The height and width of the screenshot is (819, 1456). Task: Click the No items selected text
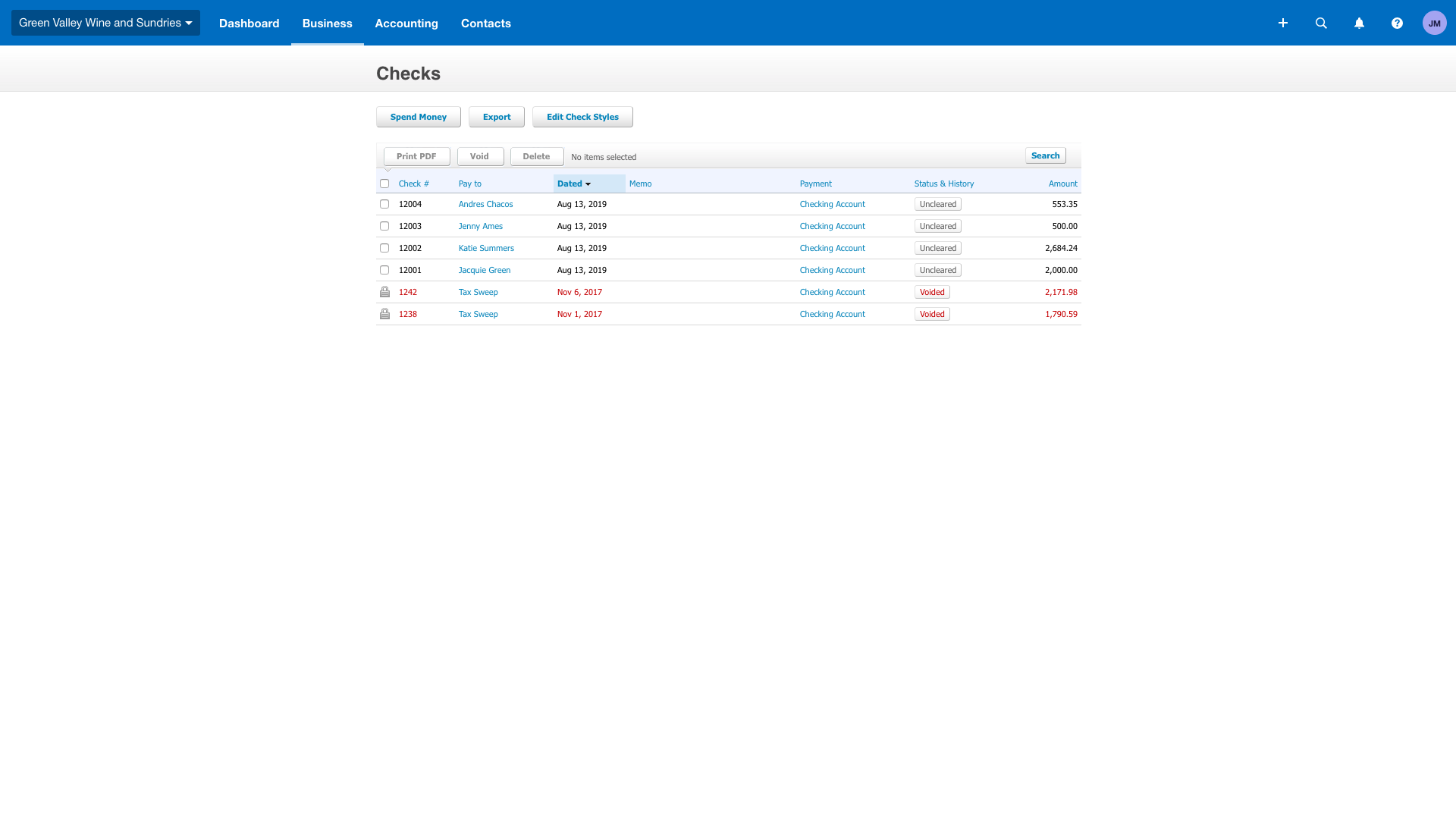tap(604, 157)
